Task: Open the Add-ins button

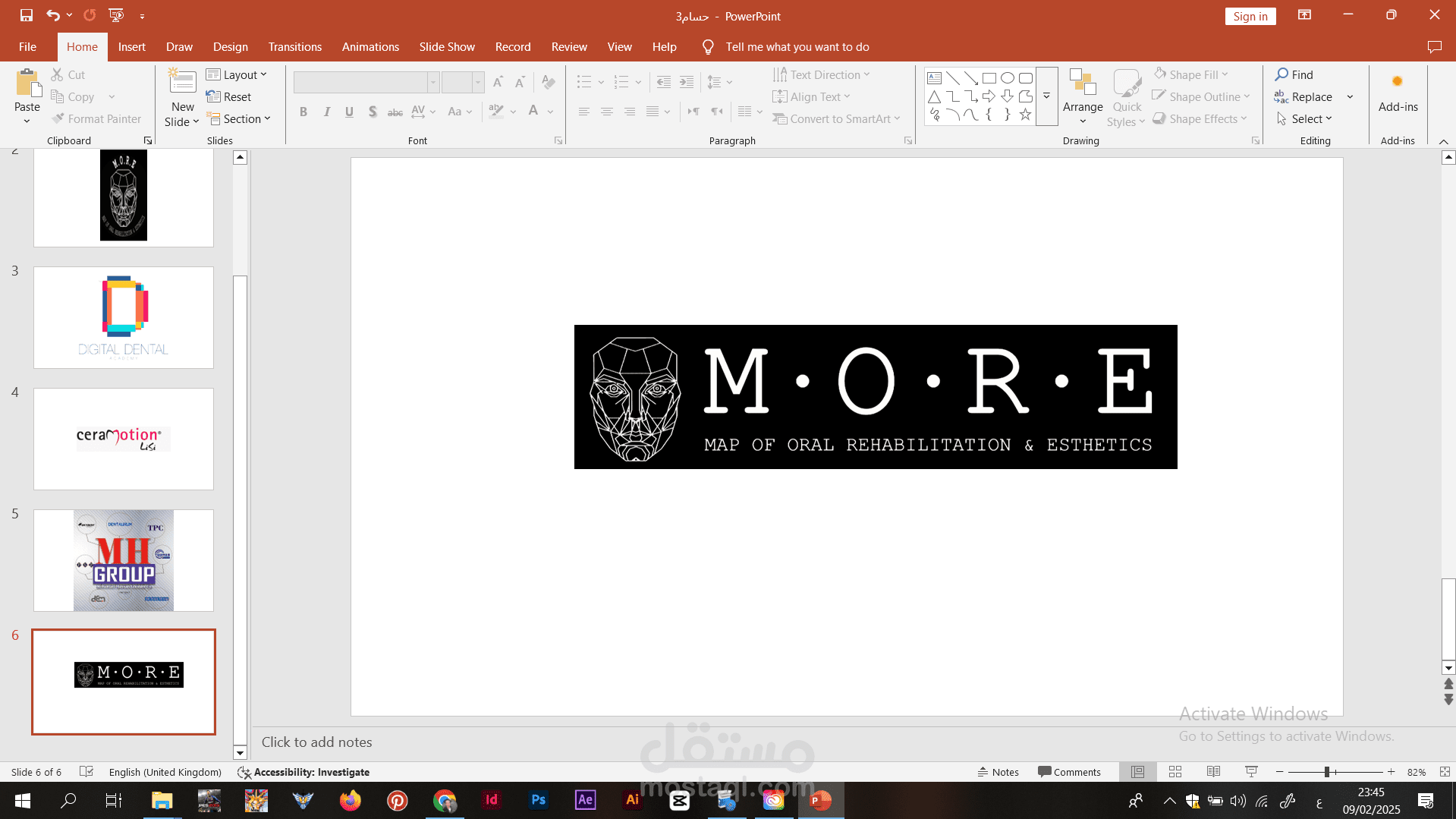Action: pyautogui.click(x=1398, y=93)
